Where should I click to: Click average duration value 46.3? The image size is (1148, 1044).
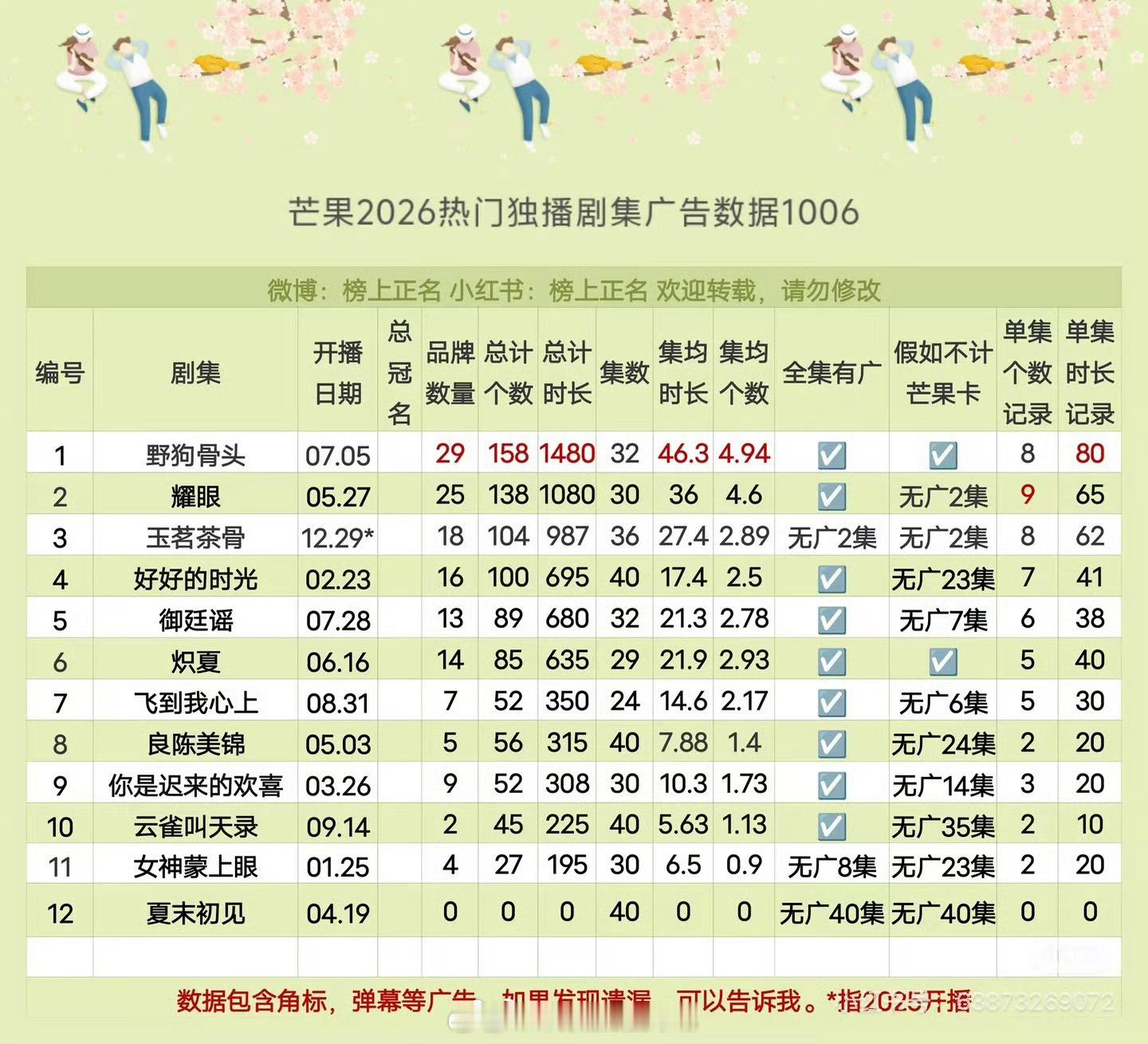(683, 453)
